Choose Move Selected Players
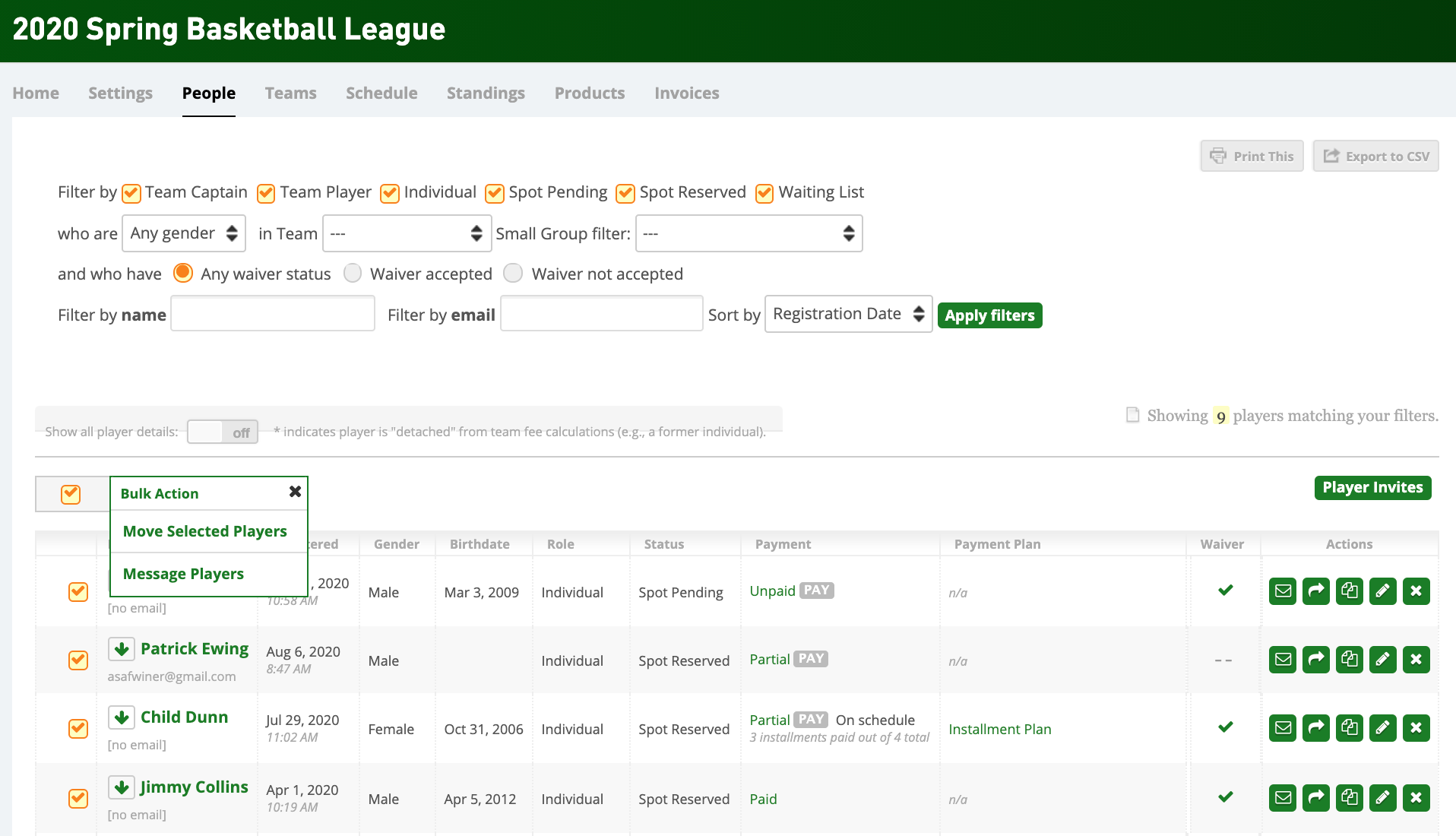This screenshot has width=1456, height=836. [x=205, y=531]
